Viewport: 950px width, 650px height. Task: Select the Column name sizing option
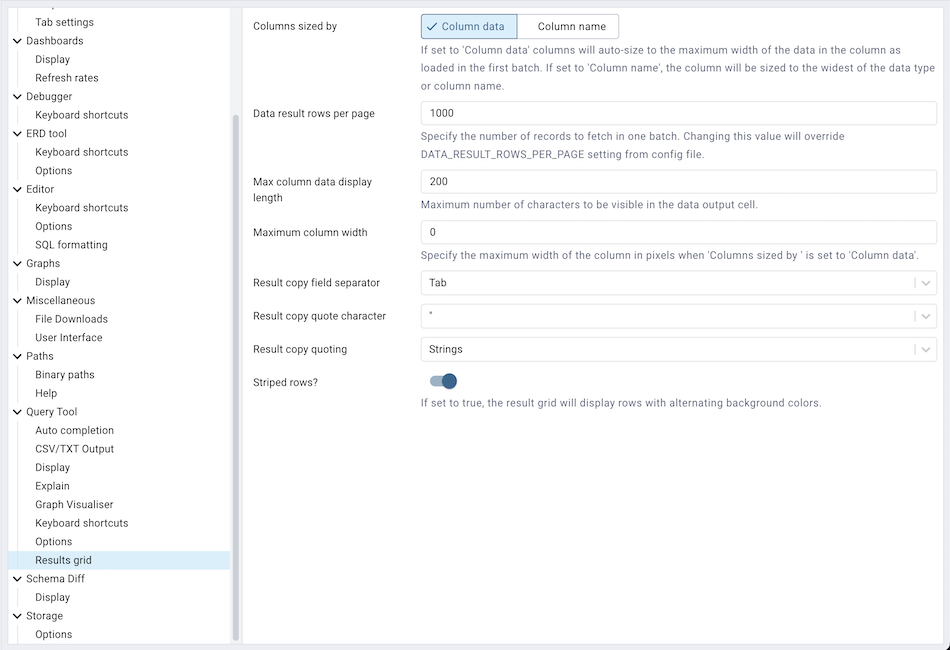pyautogui.click(x=567, y=26)
